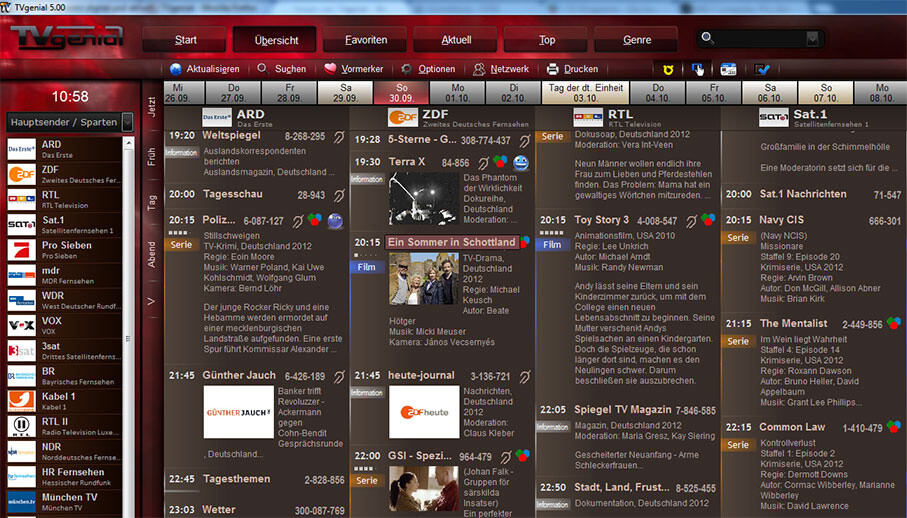Image resolution: width=907 pixels, height=518 pixels.
Task: Switch to the Start tab
Action: point(186,40)
